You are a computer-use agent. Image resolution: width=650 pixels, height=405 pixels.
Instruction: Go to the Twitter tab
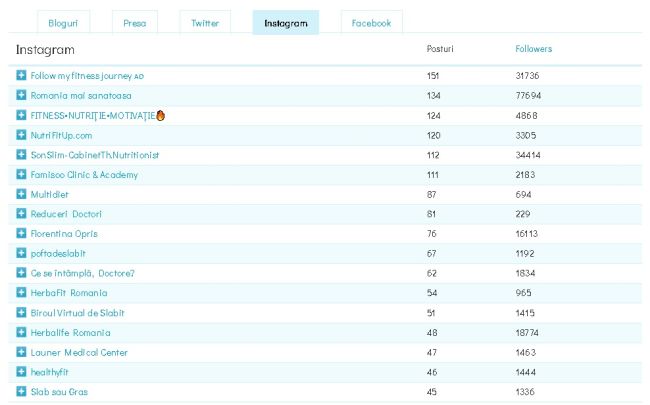coord(205,23)
